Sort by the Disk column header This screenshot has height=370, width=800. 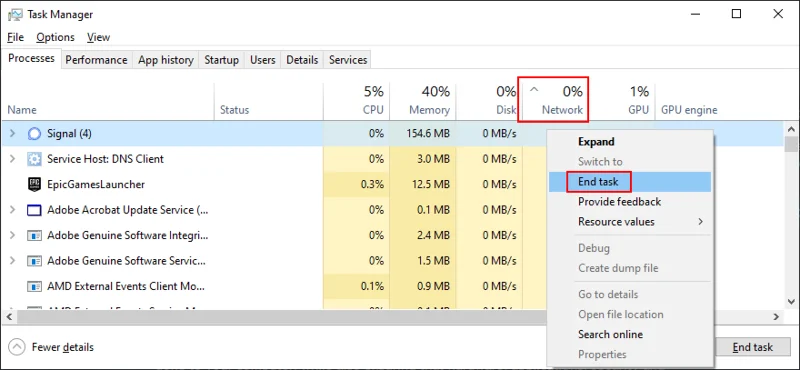click(x=489, y=100)
